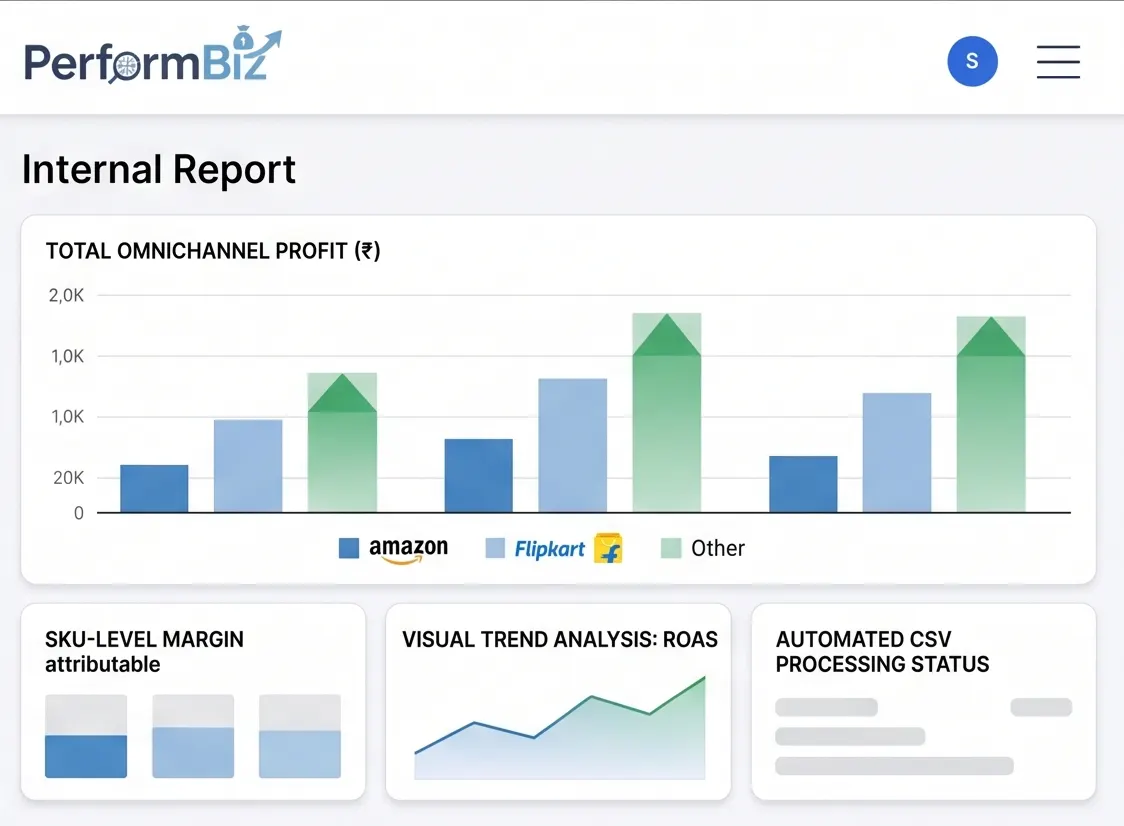Select the Flipkart legend label

coord(549,549)
